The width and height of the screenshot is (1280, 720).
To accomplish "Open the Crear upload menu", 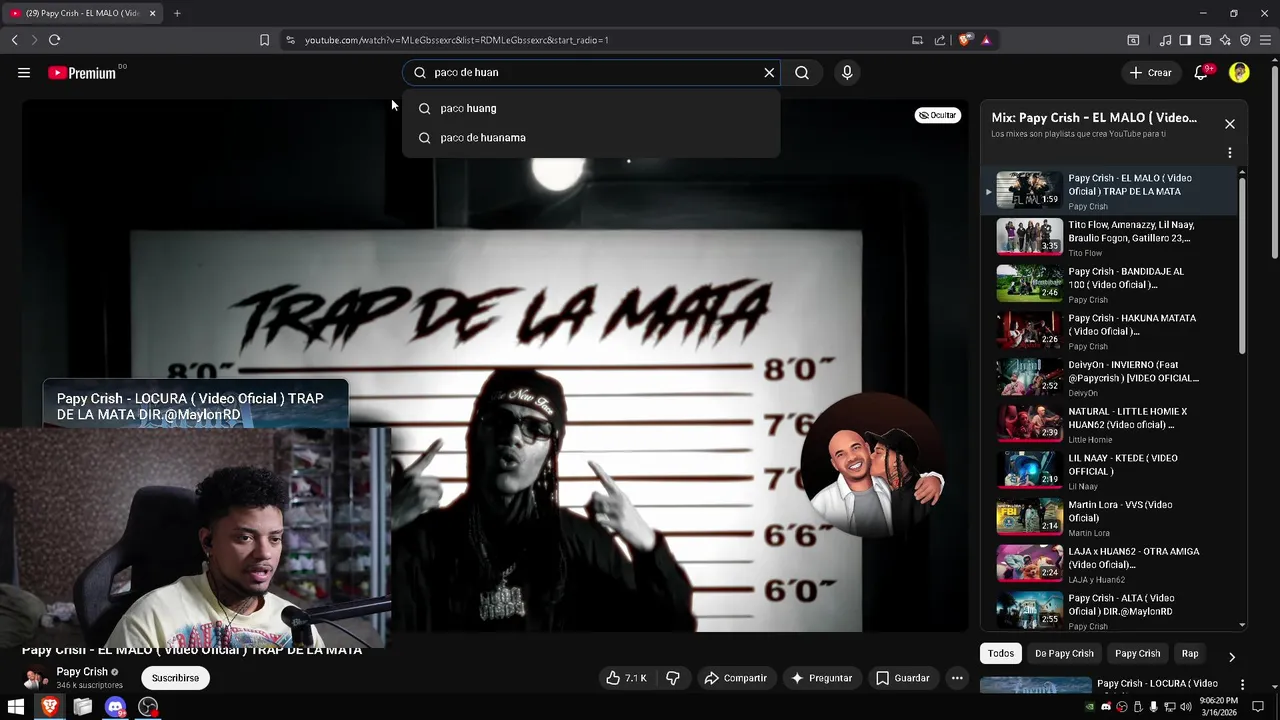I will point(1150,72).
